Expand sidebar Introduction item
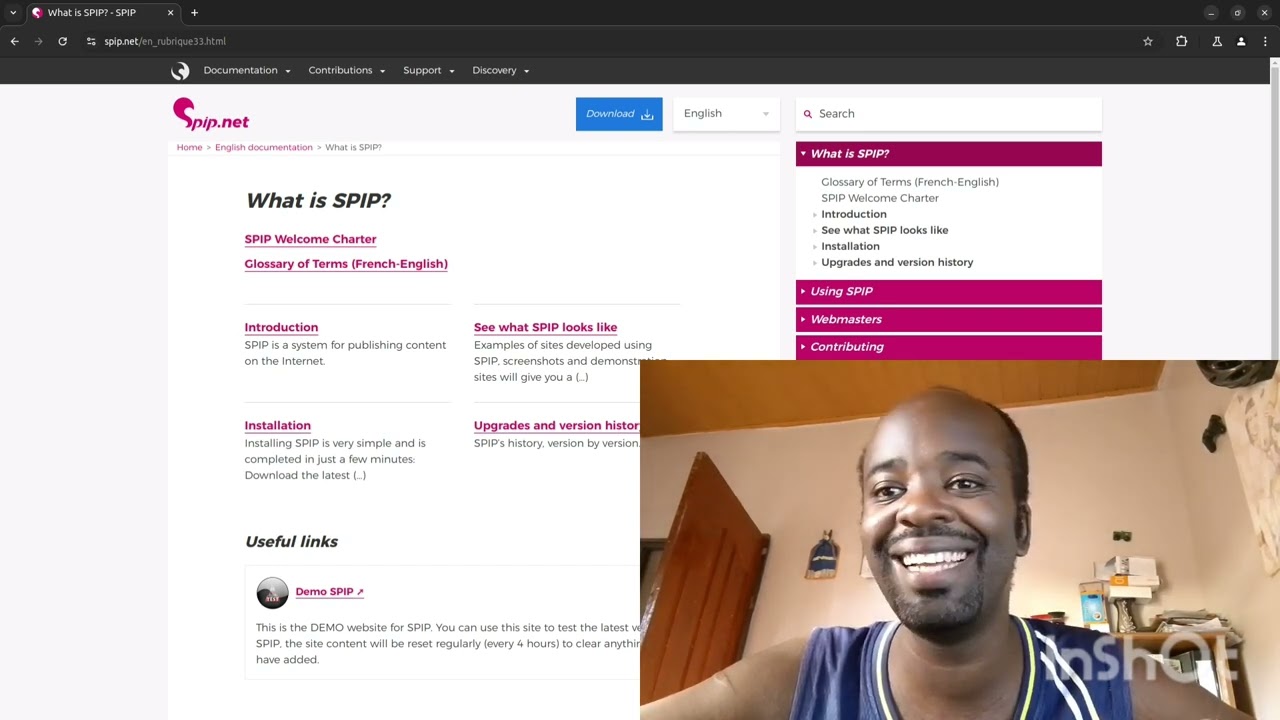 [853, 214]
